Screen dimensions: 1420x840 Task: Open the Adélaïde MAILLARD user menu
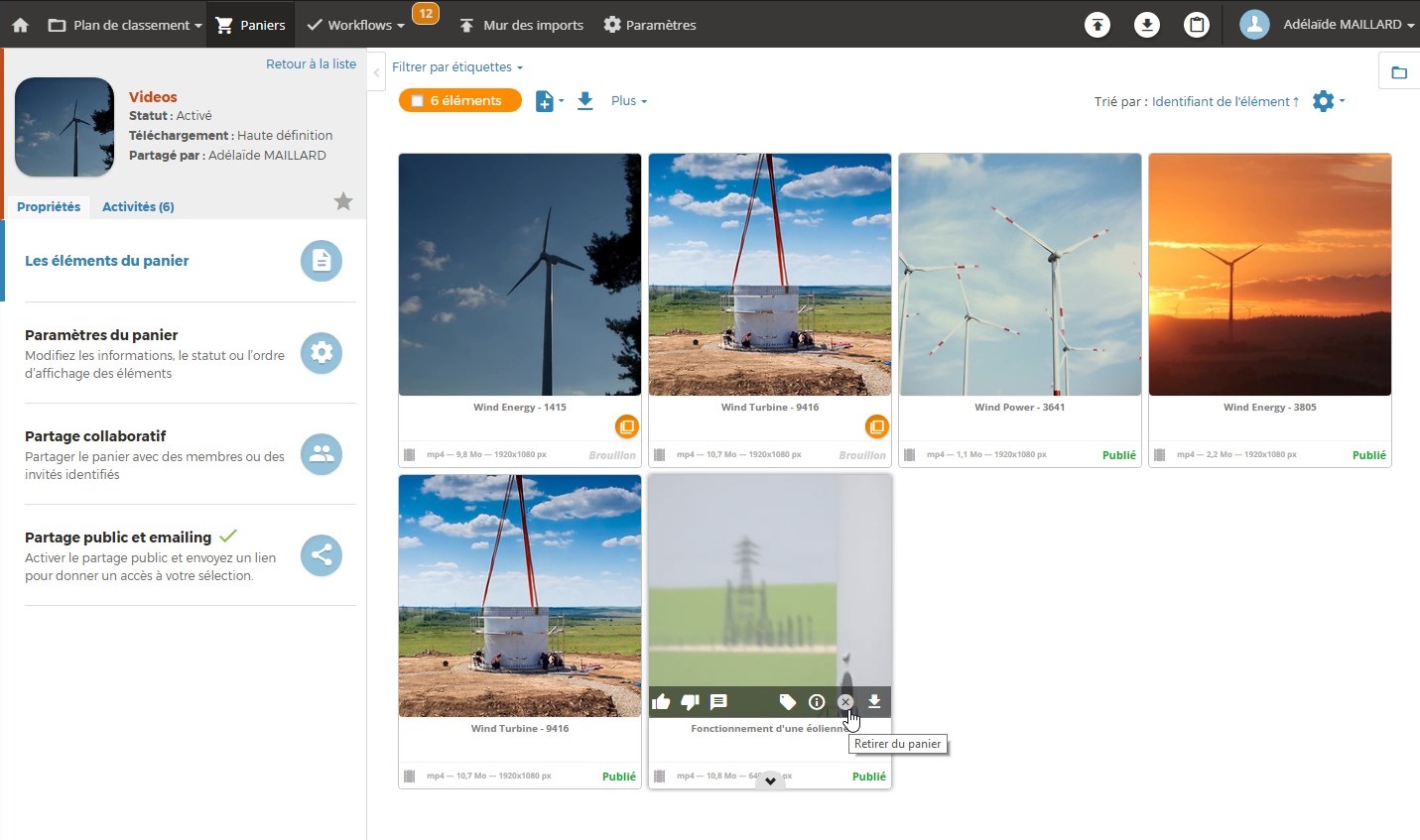pos(1328,25)
